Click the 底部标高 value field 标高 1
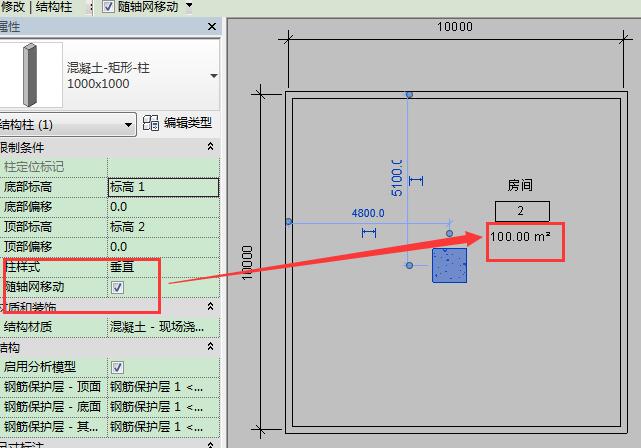641x448 pixels. pyautogui.click(x=163, y=187)
